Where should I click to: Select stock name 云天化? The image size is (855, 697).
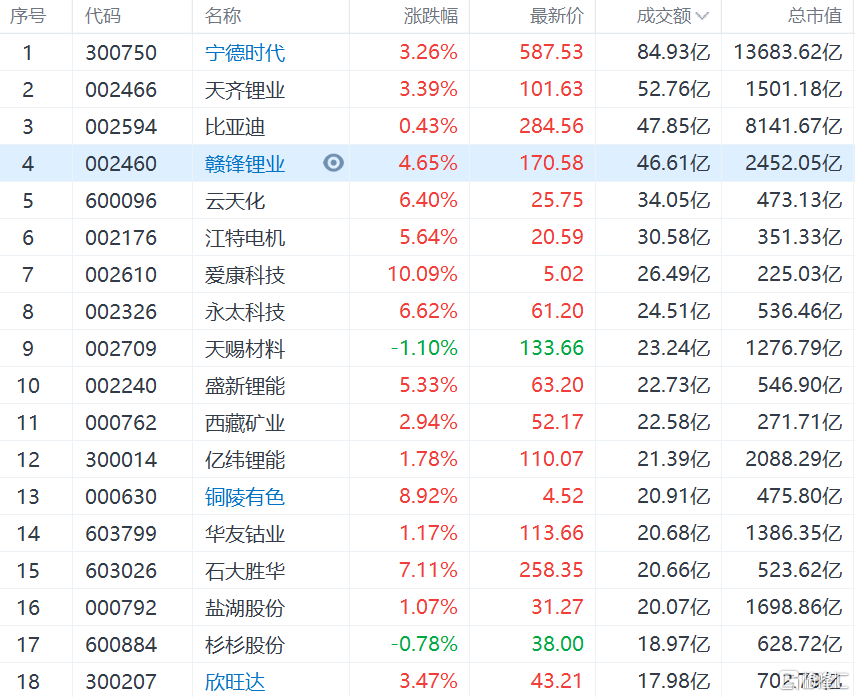[235, 201]
